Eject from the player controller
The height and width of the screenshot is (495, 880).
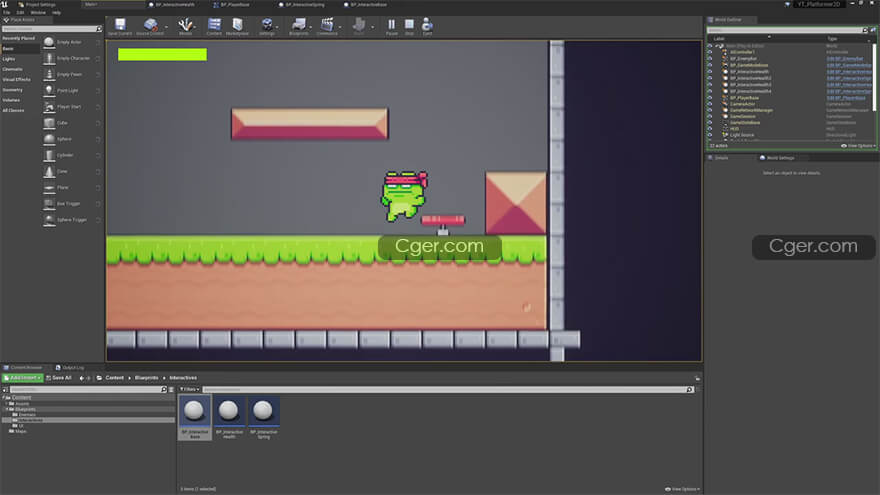[427, 25]
